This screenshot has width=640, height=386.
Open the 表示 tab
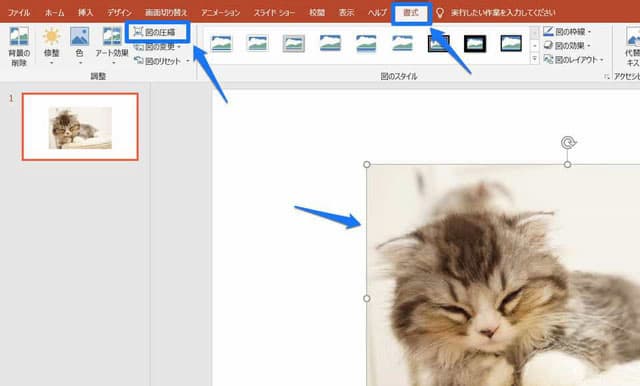(x=346, y=13)
